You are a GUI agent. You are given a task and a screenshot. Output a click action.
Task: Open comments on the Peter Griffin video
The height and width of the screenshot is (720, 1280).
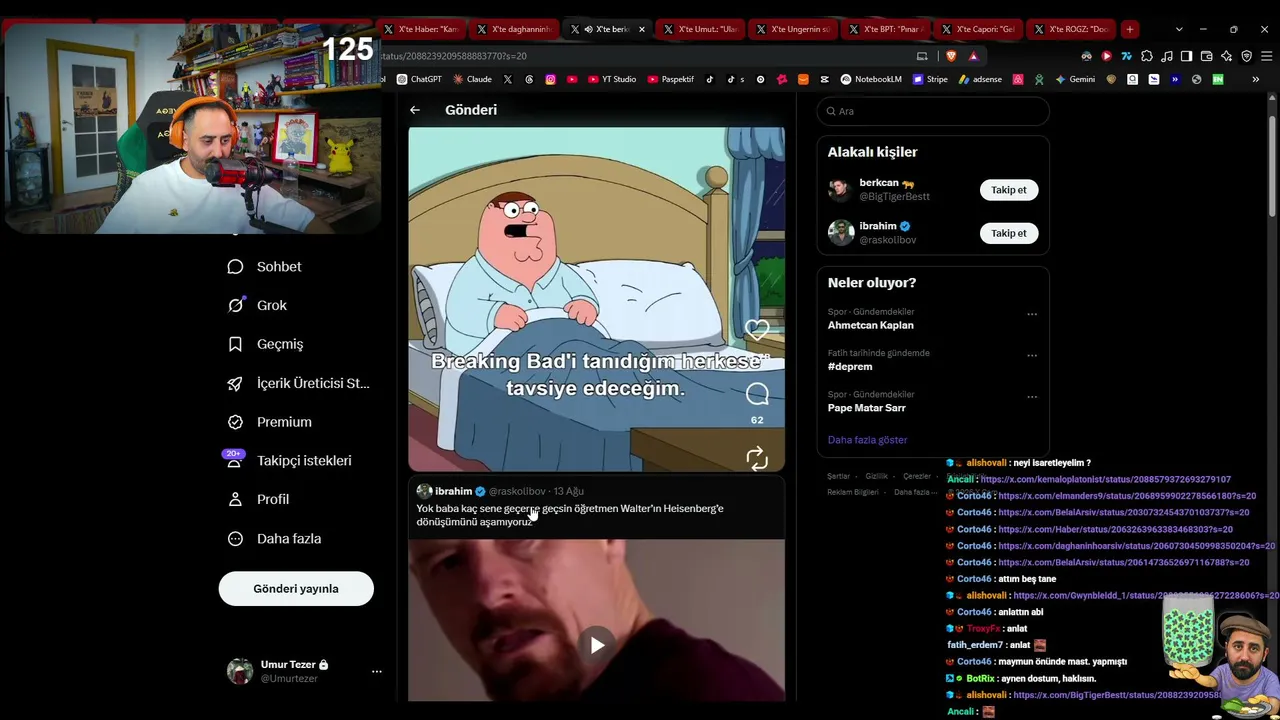pyautogui.click(x=757, y=394)
